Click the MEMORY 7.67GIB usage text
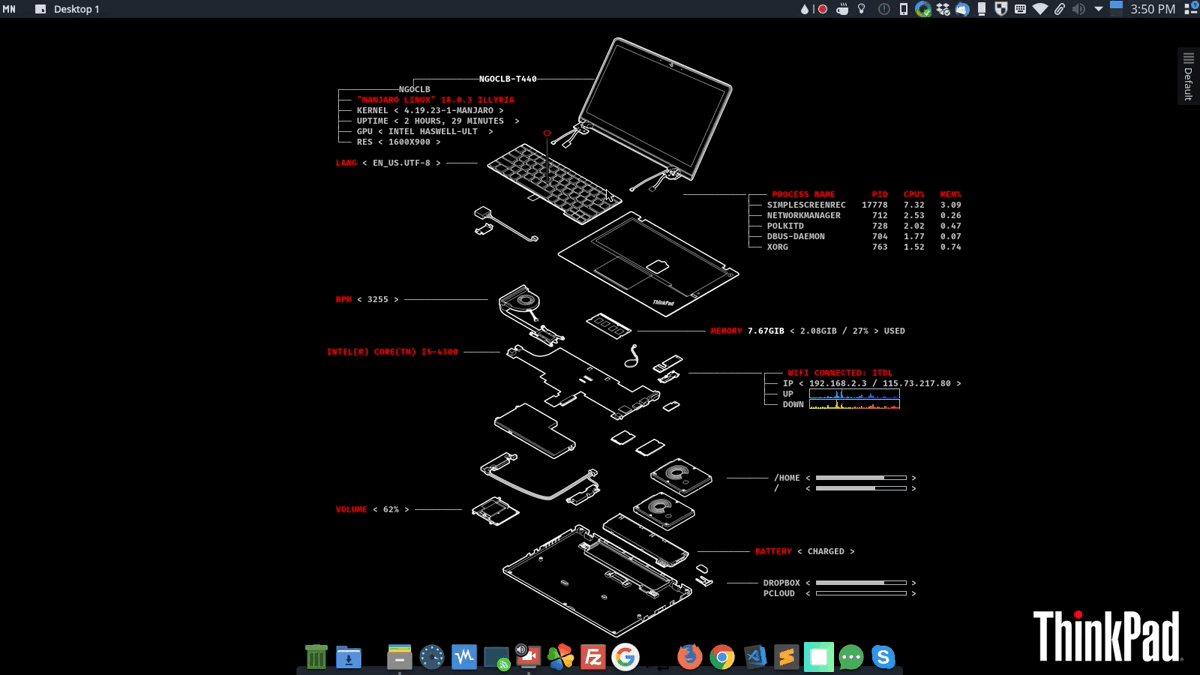Screen dimensions: 1200x675 point(808,330)
